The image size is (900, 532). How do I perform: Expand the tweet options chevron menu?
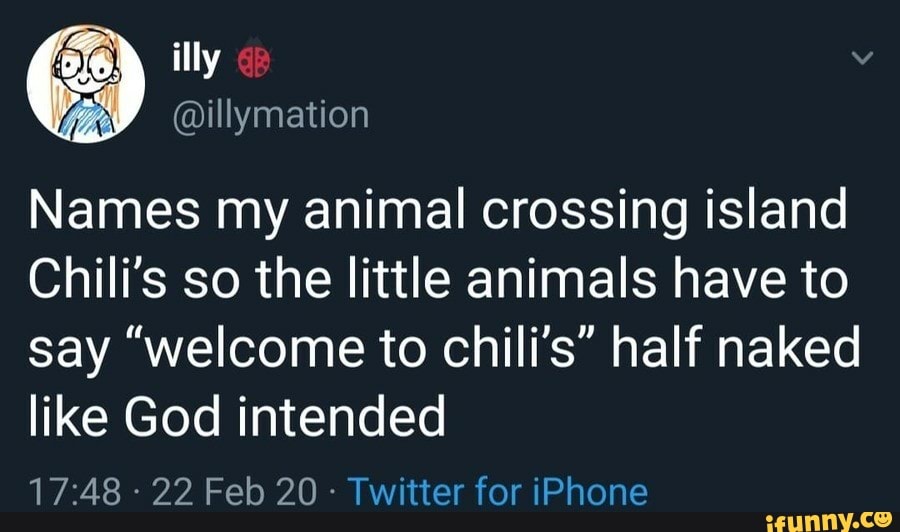pos(862,57)
